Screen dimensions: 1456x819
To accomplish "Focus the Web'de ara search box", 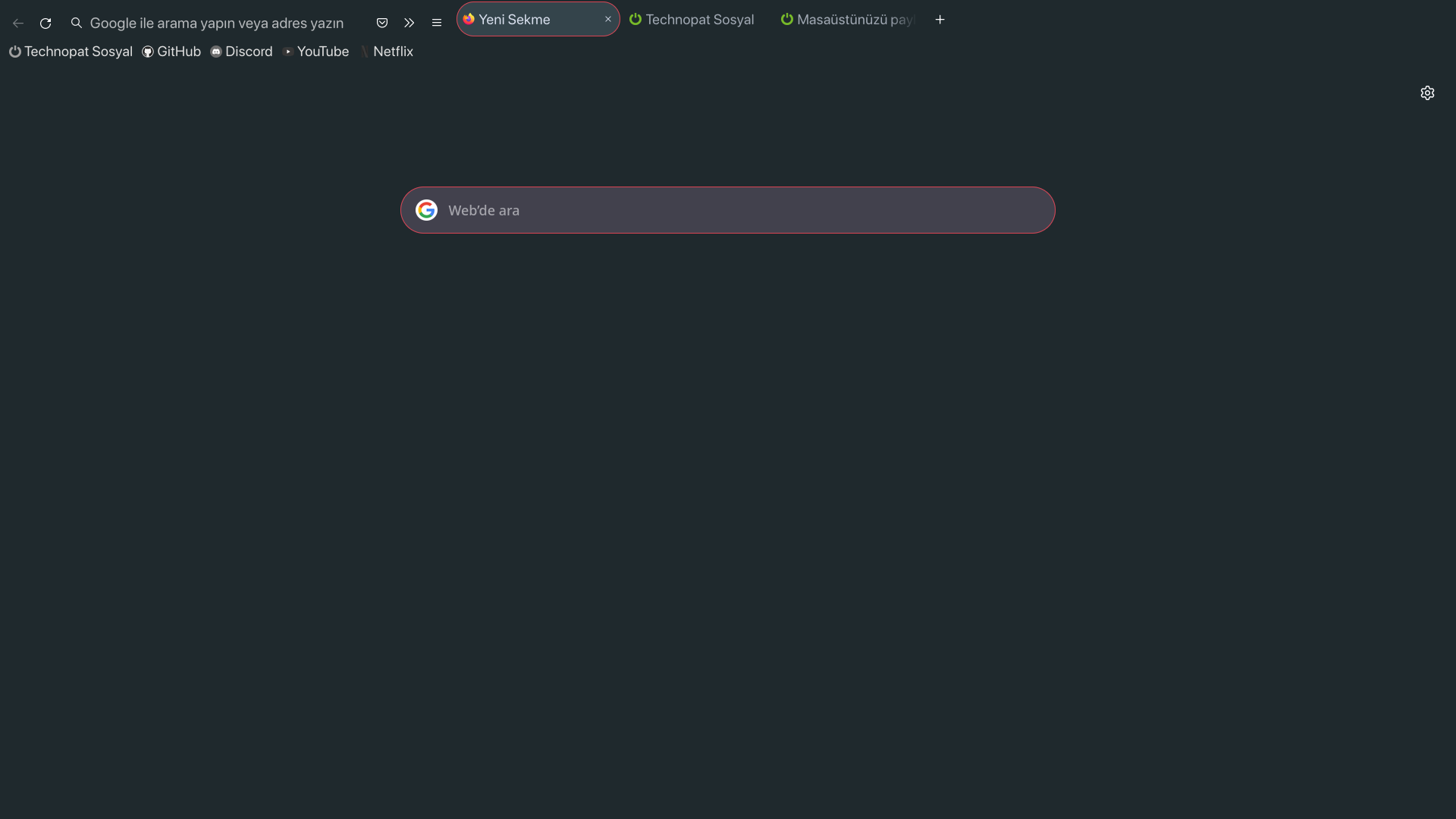I will [728, 210].
